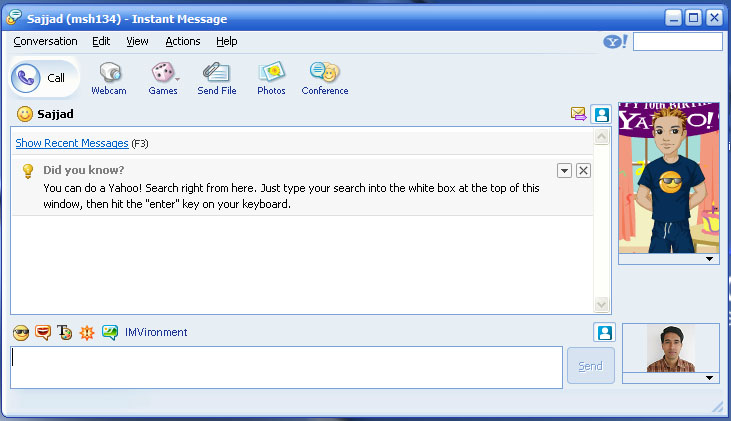Open the Audibles speech-bubble lips icon
This screenshot has height=421, width=731.
point(43,332)
